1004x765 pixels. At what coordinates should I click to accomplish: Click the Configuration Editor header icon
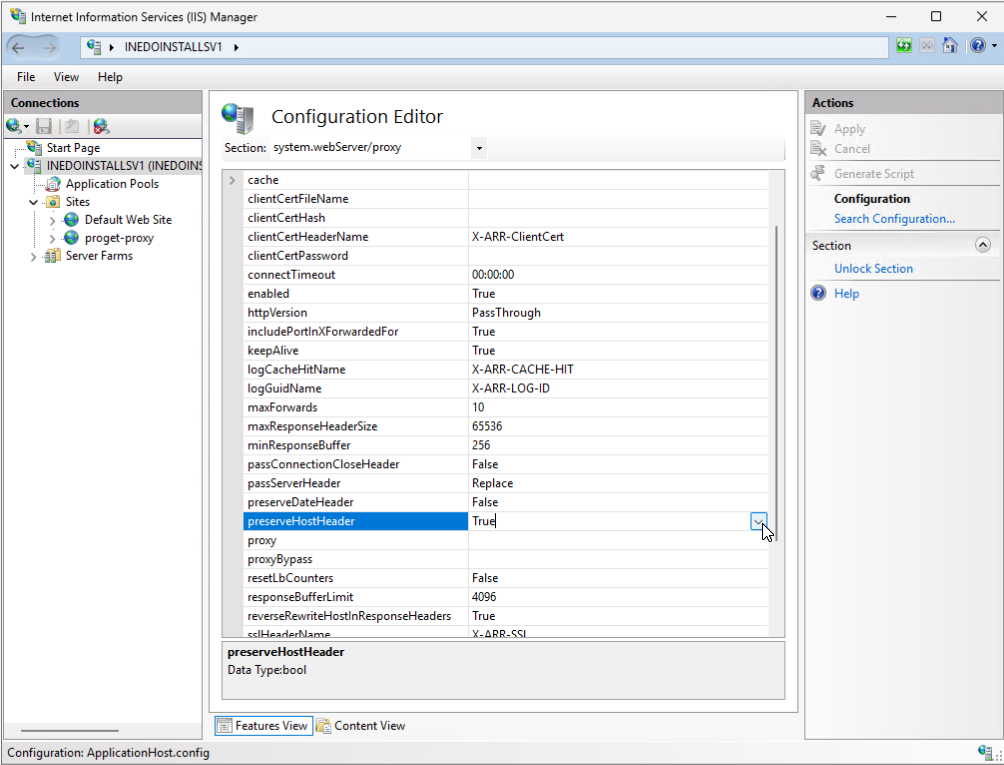pos(238,117)
